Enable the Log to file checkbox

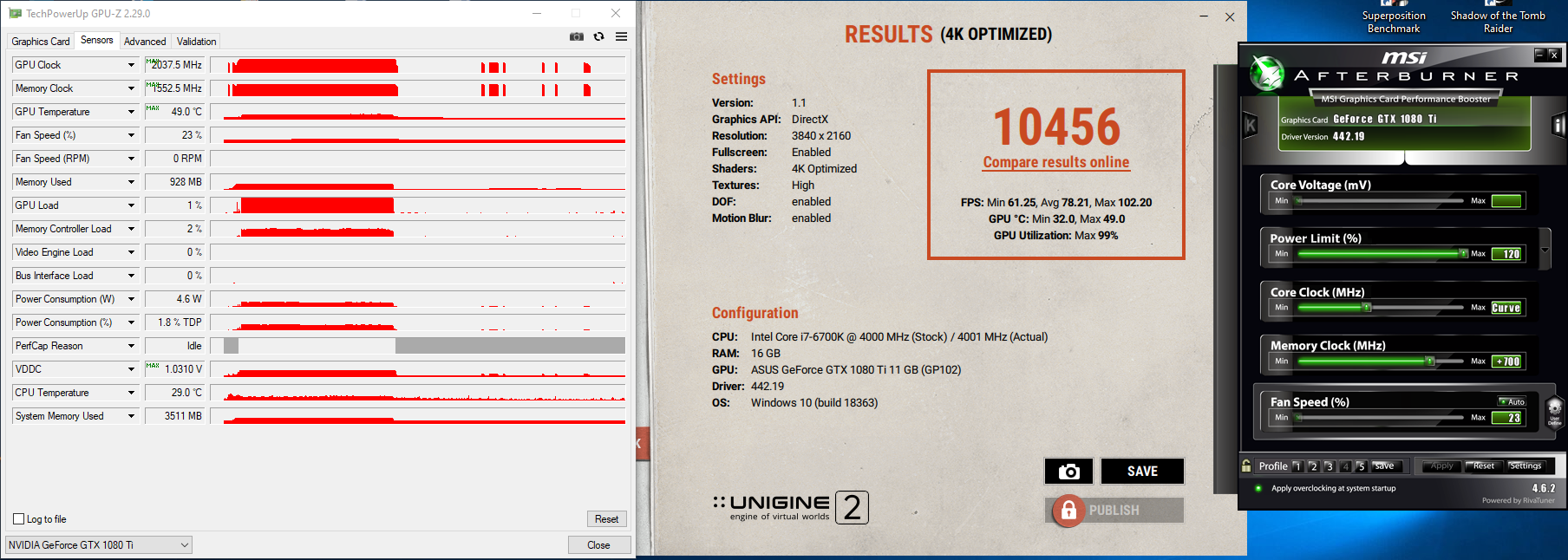(19, 519)
